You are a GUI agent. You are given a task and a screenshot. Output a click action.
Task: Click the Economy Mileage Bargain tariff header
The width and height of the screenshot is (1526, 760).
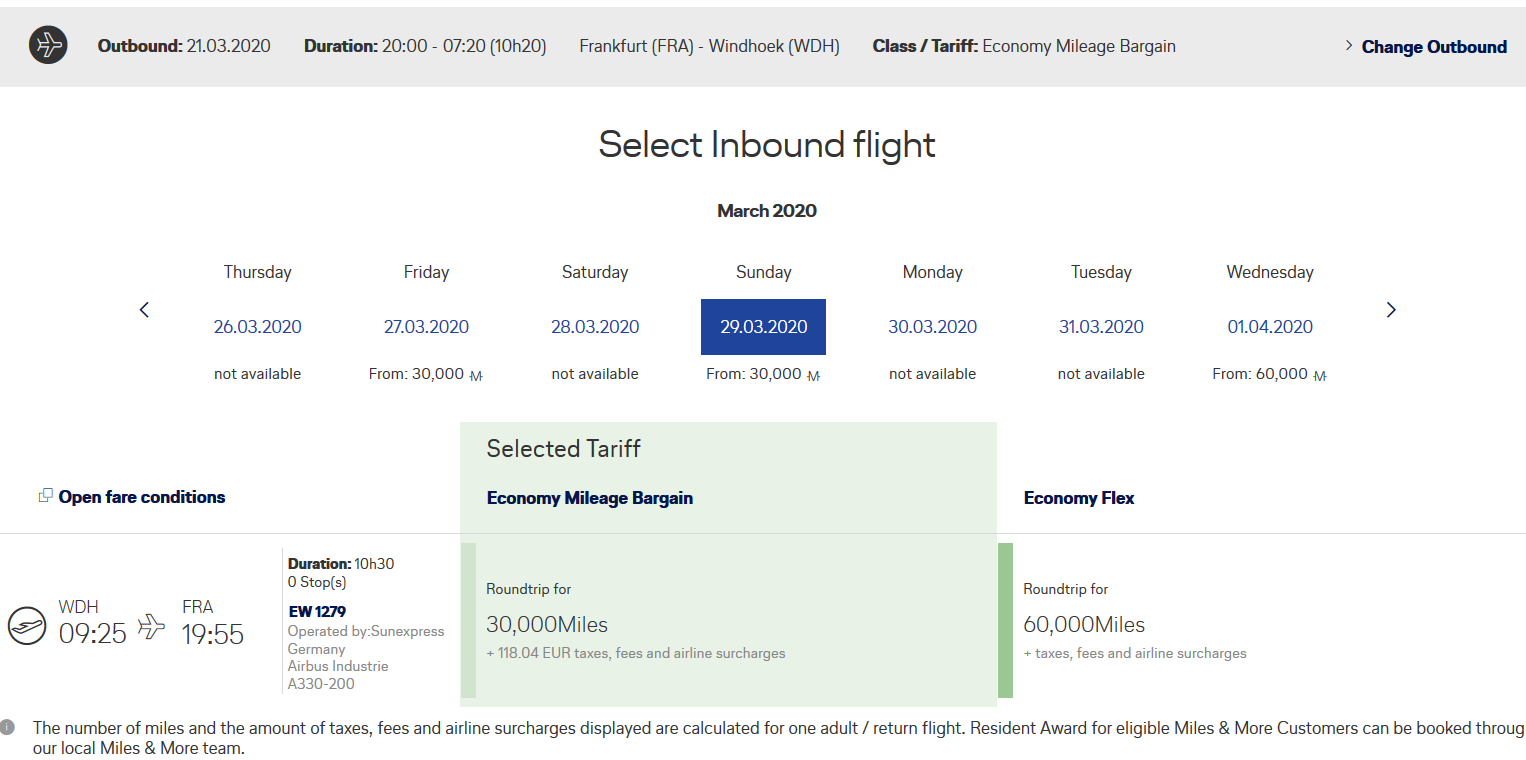[590, 498]
